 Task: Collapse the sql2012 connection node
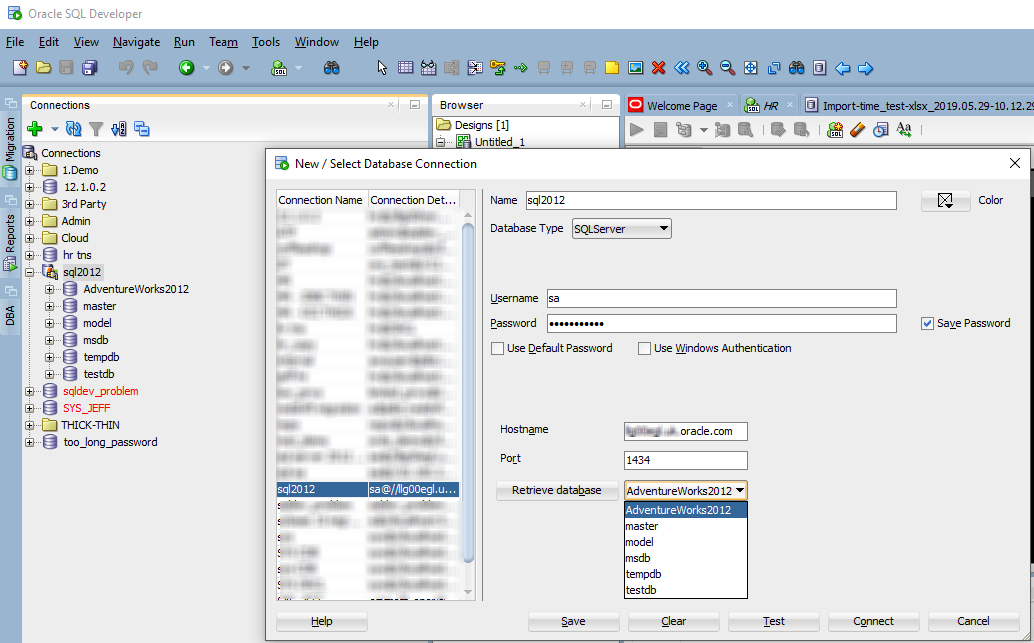click(x=30, y=272)
